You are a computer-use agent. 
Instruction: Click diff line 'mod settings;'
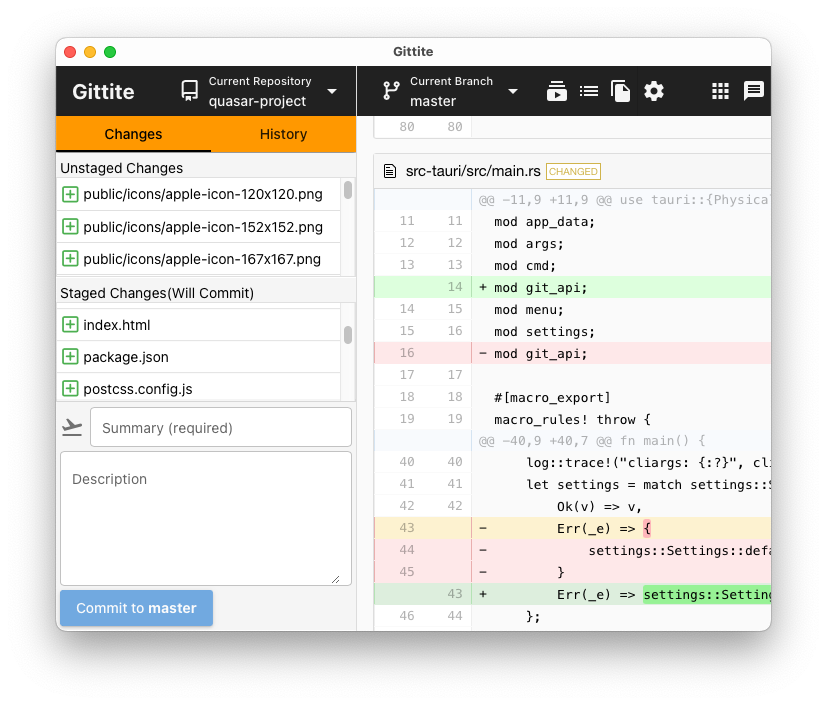pyautogui.click(x=572, y=331)
